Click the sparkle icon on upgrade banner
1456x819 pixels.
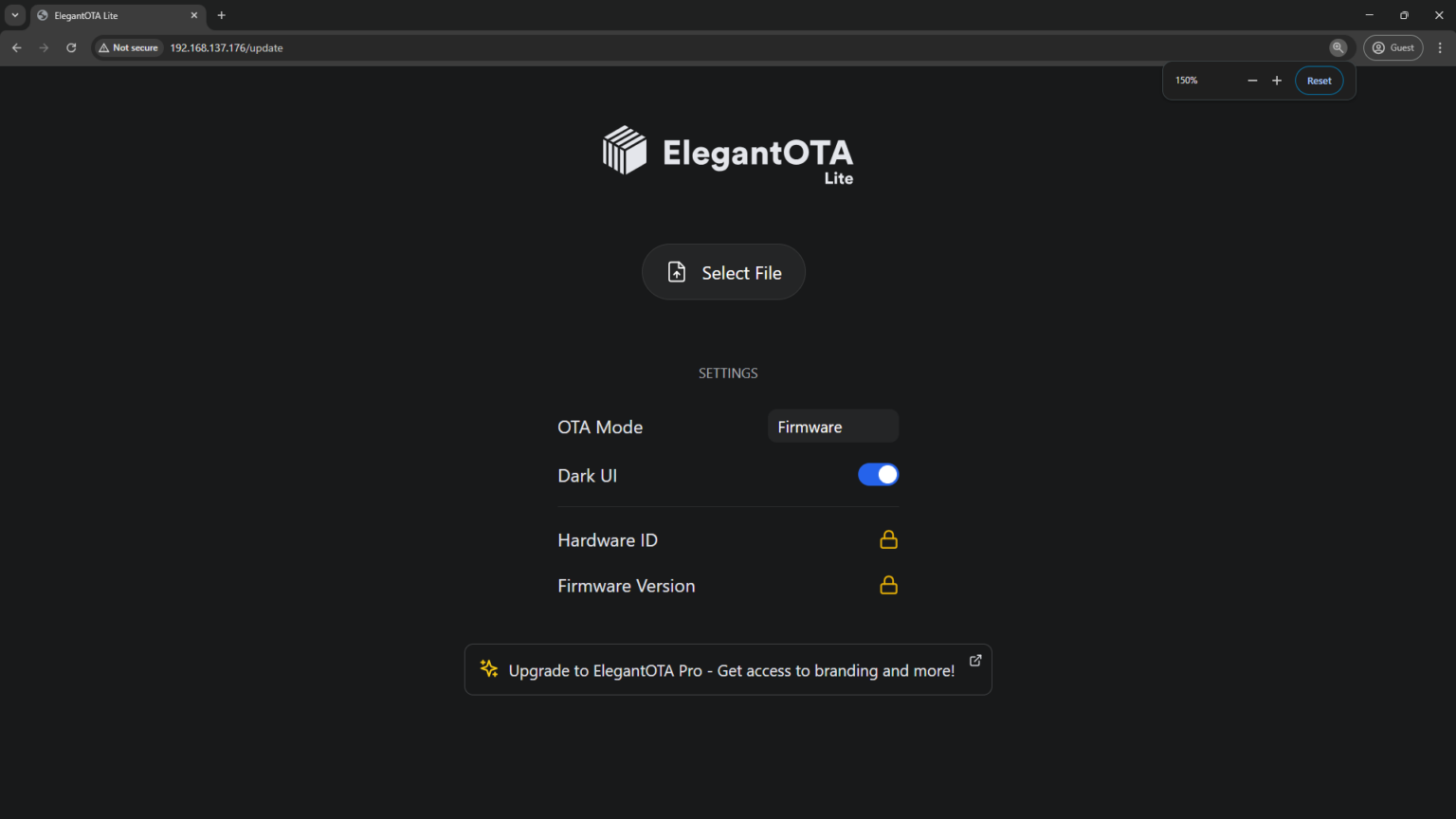(x=489, y=669)
